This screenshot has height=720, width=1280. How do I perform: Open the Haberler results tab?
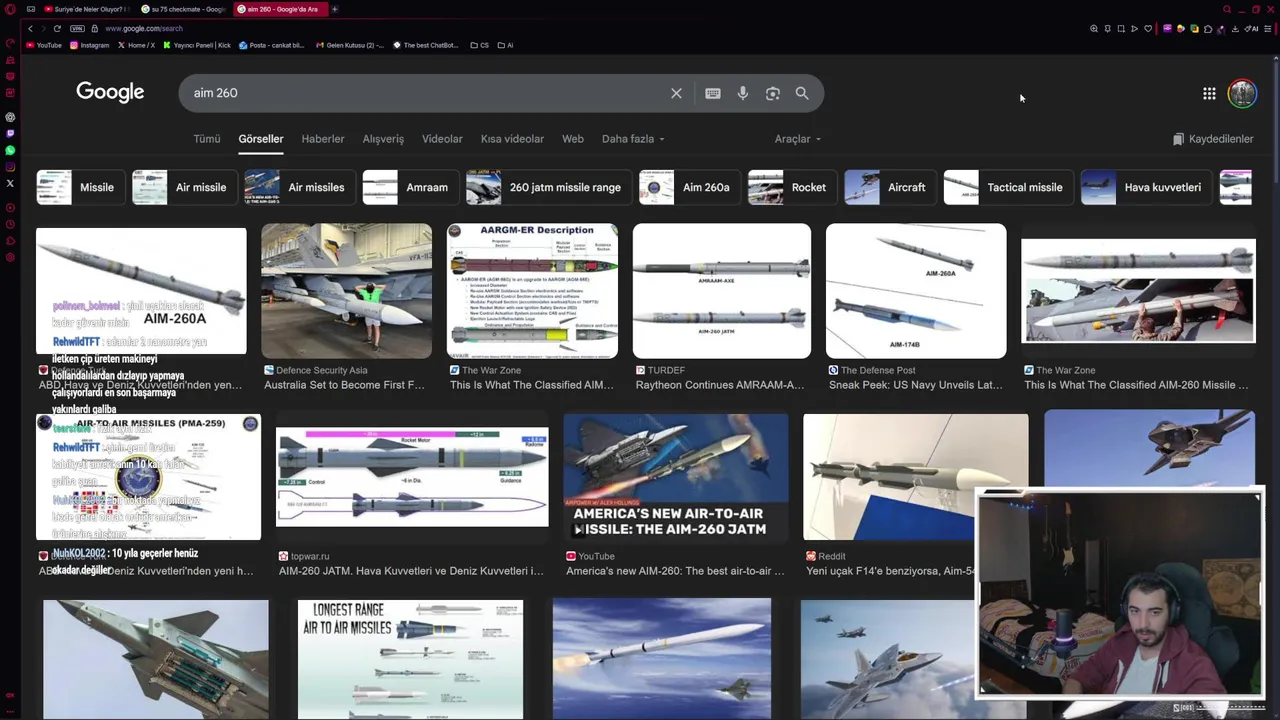pos(323,139)
